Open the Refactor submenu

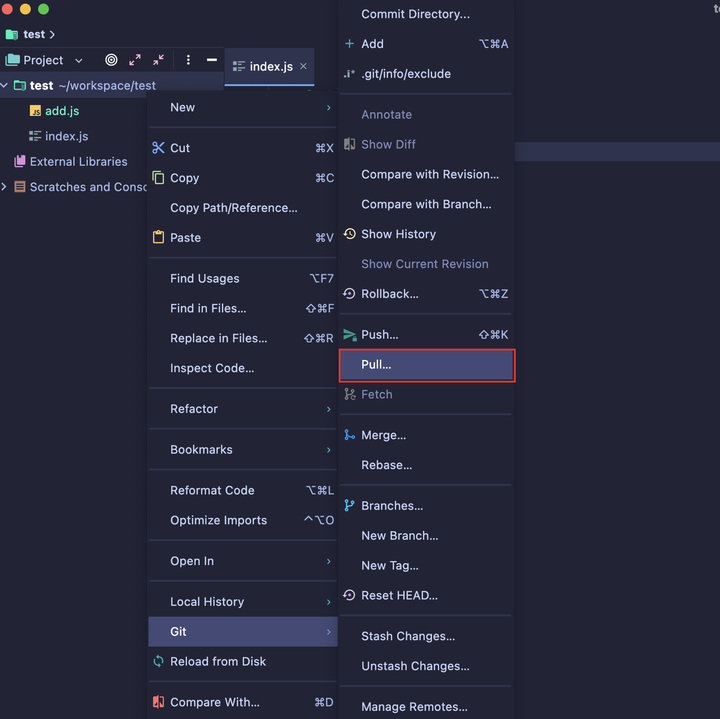(x=242, y=409)
